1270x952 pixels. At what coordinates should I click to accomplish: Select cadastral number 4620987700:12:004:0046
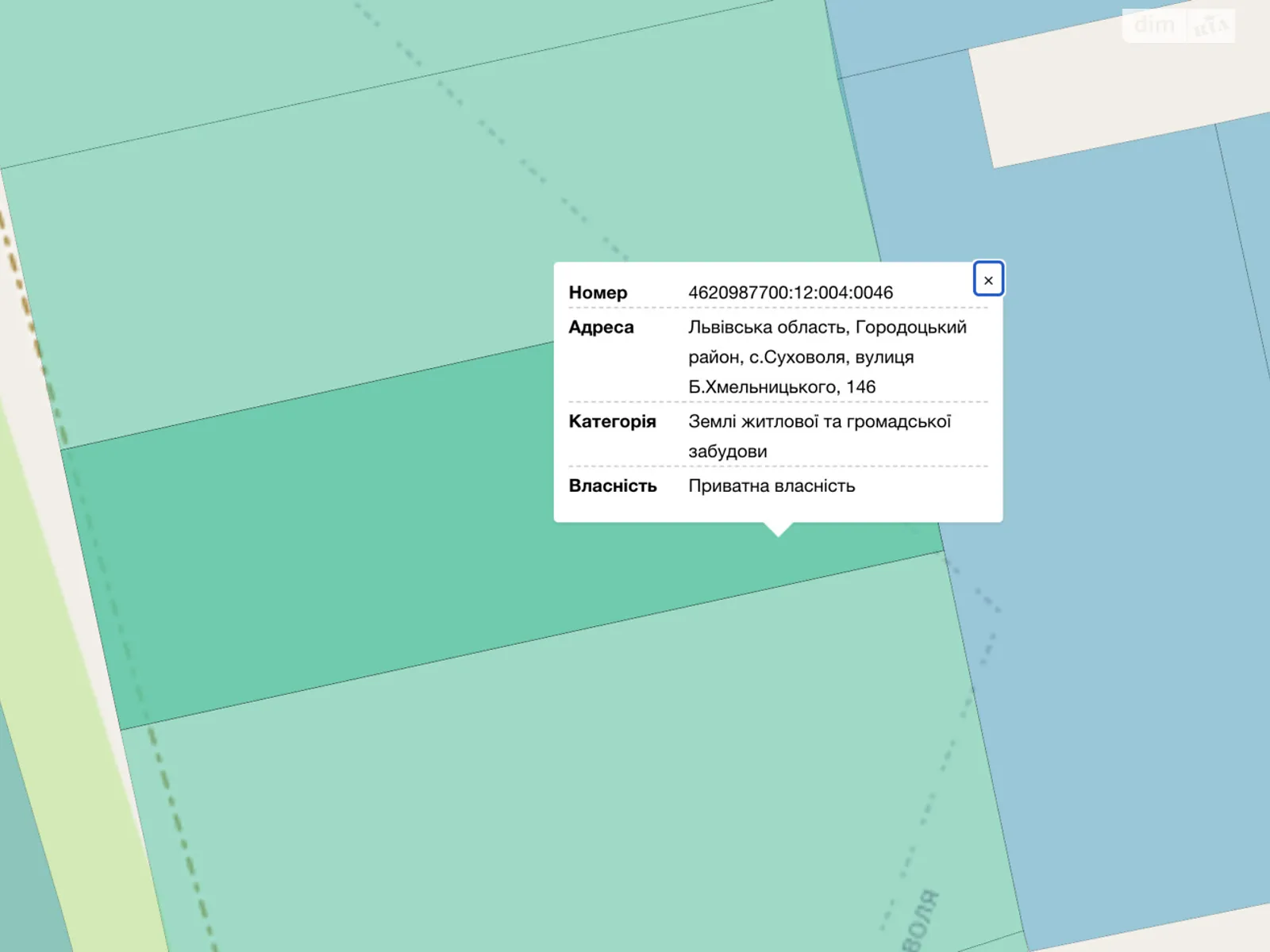(791, 293)
